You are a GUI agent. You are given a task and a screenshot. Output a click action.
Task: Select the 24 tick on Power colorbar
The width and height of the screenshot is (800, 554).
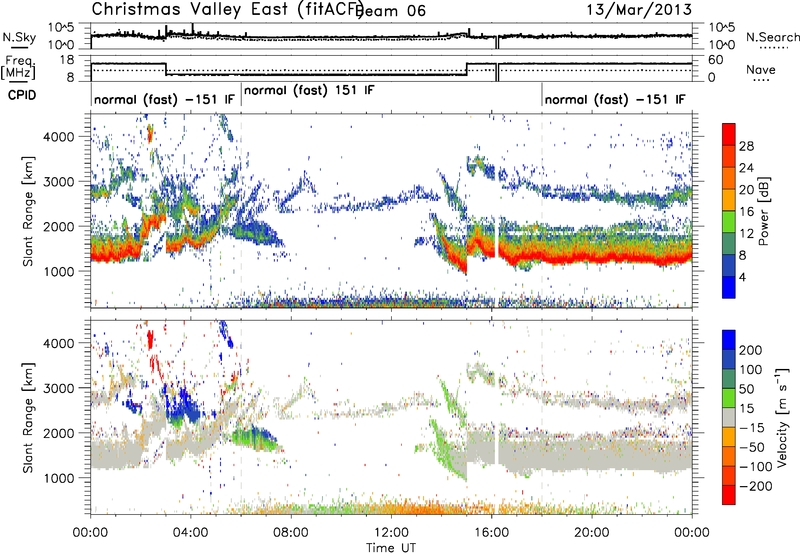(746, 168)
